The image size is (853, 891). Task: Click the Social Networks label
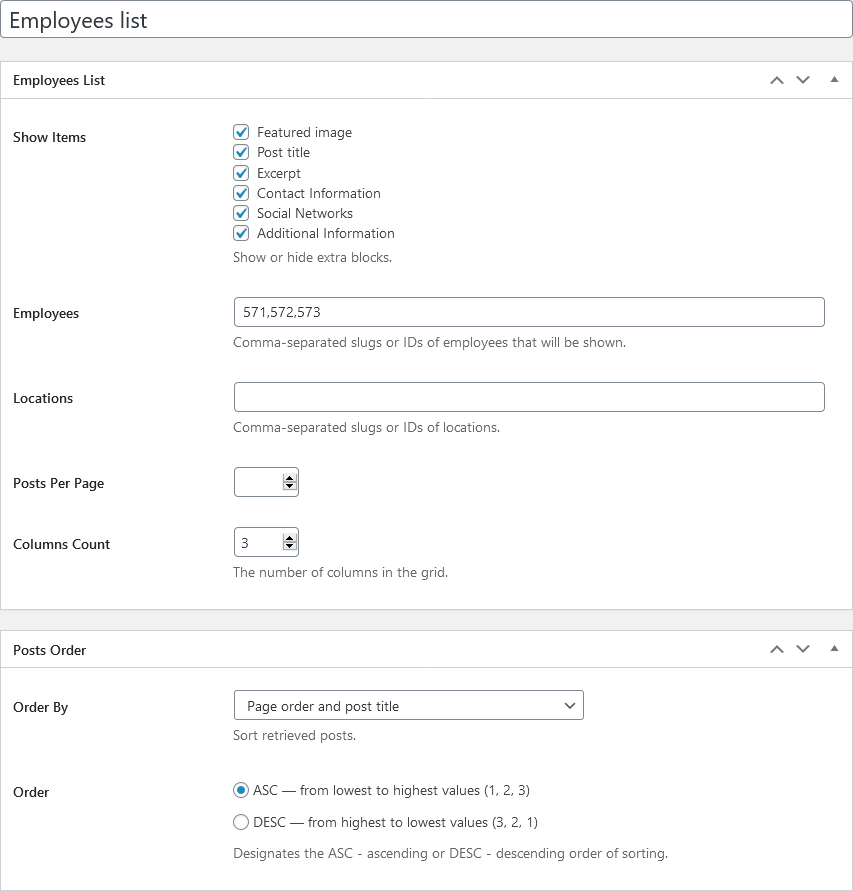pos(305,213)
